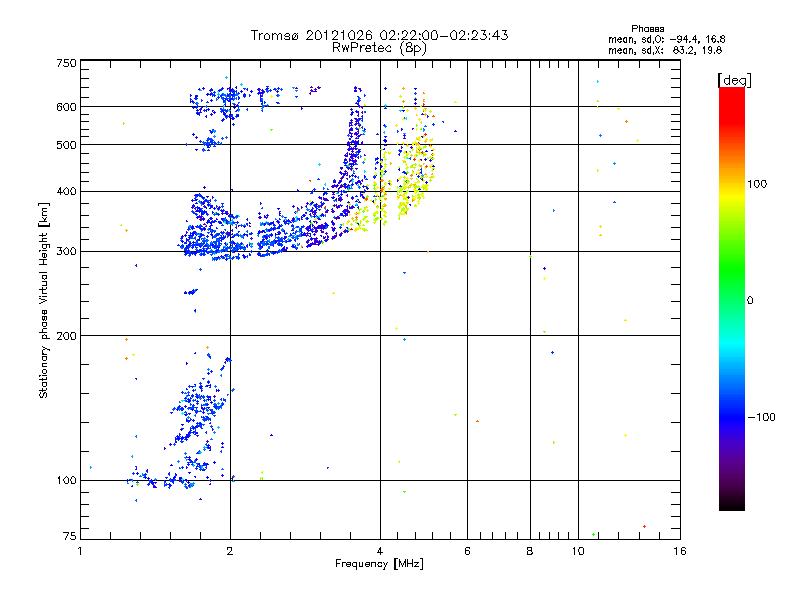The image size is (800, 600).
Task: Click the x-axis tick label '6'
Action: (467, 551)
